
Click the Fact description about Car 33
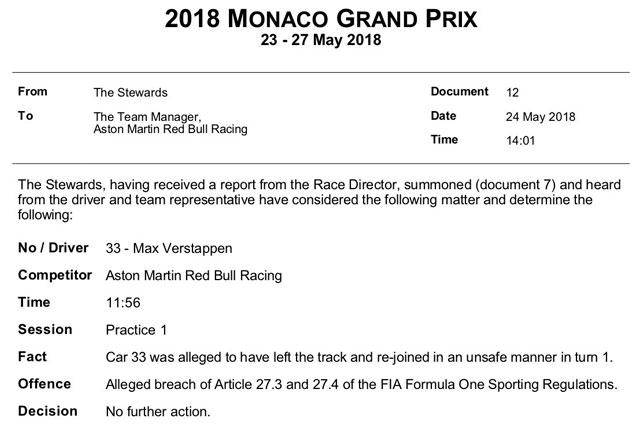click(359, 357)
